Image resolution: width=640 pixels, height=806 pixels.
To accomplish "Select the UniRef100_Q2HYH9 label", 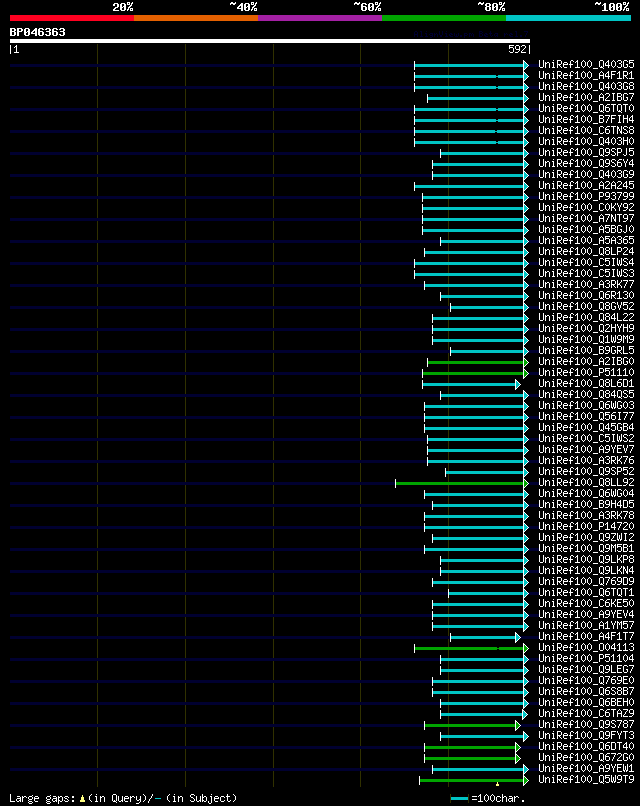I will pos(586,328).
